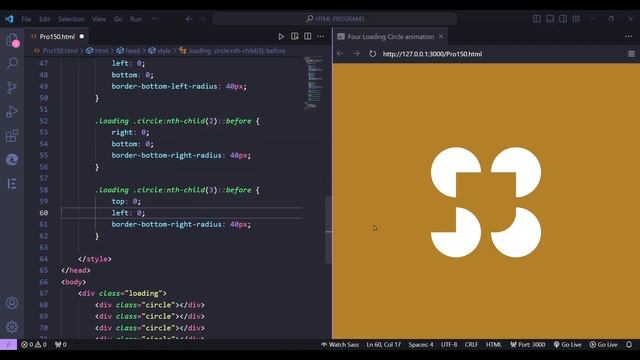
Task: Open the remote window indicator
Action: tap(8, 344)
